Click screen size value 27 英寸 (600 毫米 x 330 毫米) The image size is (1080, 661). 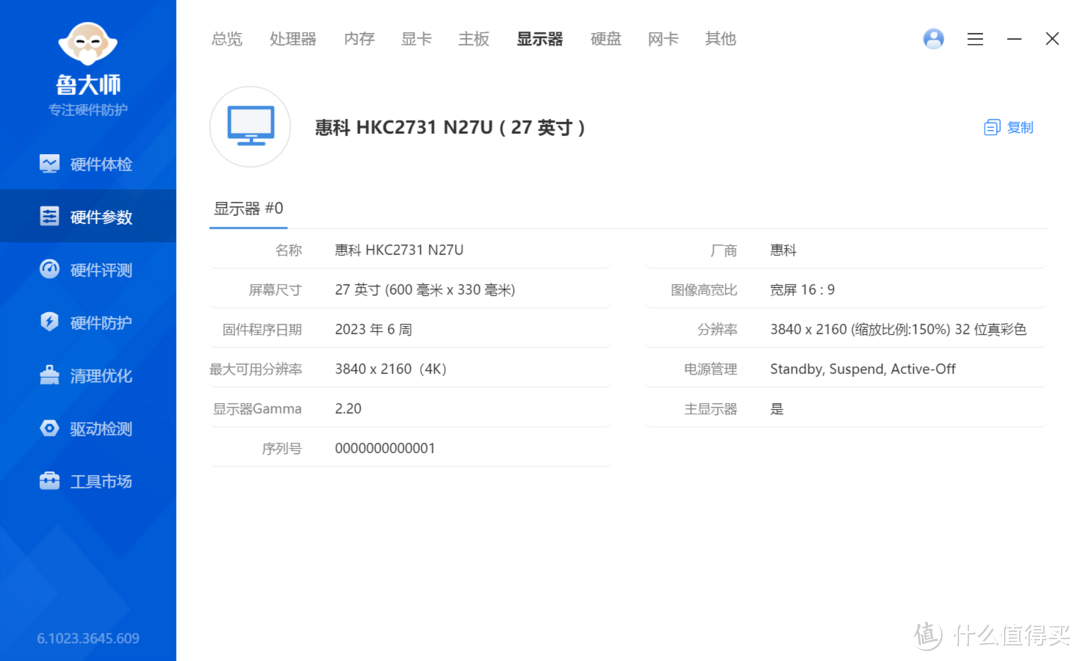tap(425, 290)
